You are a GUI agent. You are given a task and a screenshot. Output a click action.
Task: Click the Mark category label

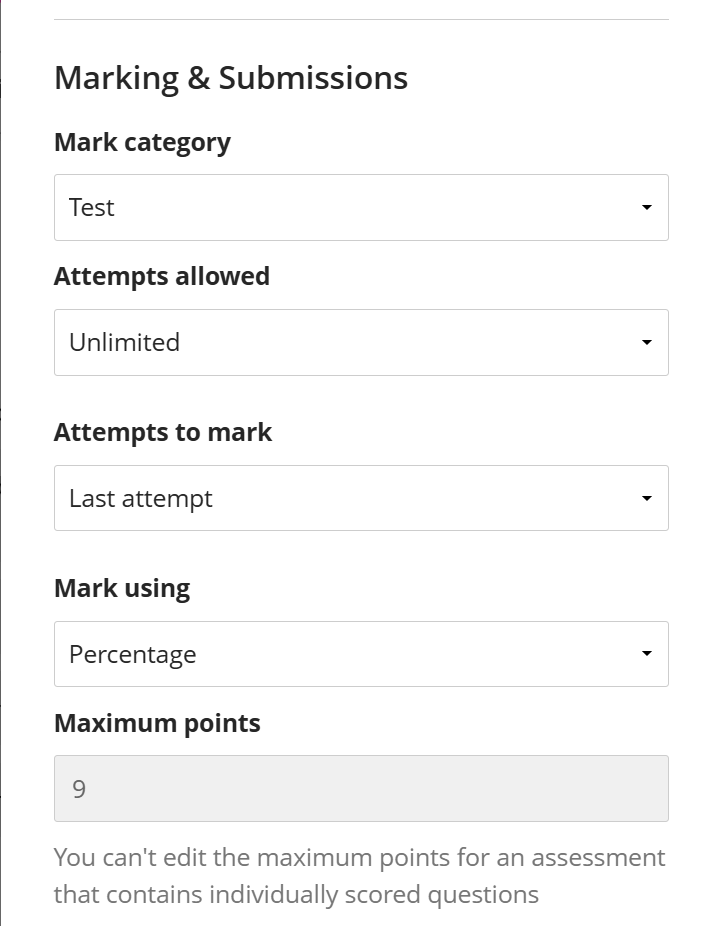pos(142,142)
